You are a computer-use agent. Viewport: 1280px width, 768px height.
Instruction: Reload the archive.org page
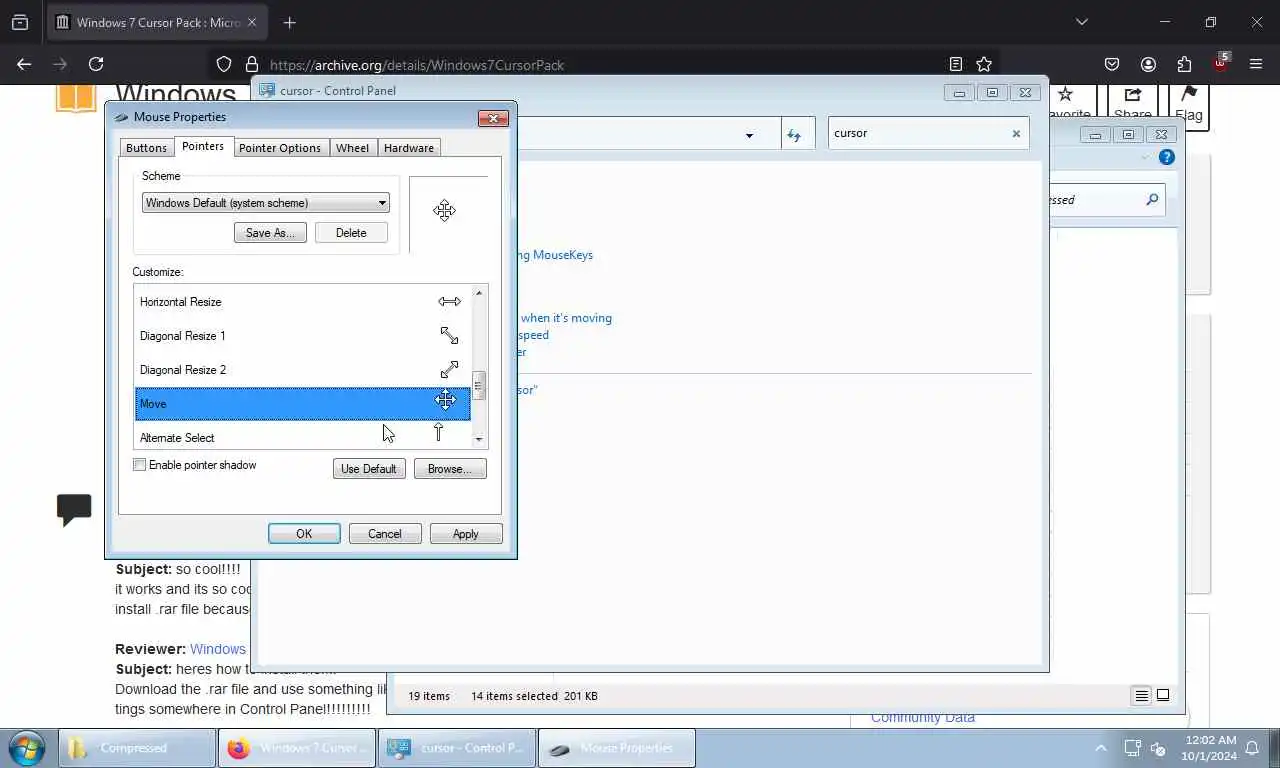coord(96,64)
